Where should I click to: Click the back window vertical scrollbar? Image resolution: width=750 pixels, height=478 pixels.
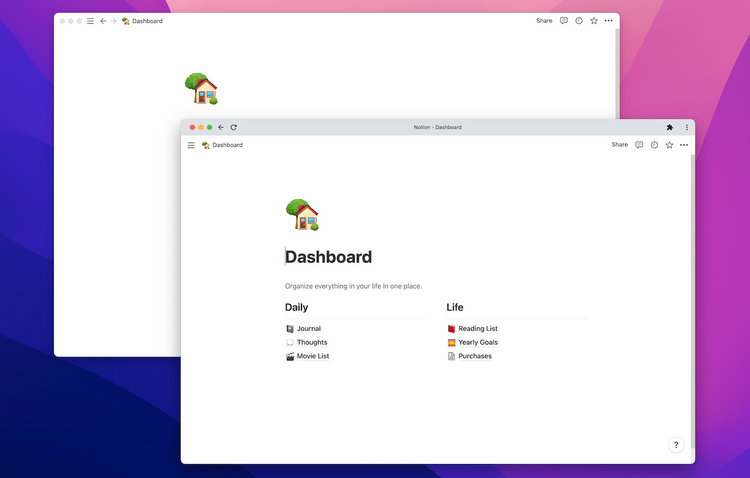617,72
